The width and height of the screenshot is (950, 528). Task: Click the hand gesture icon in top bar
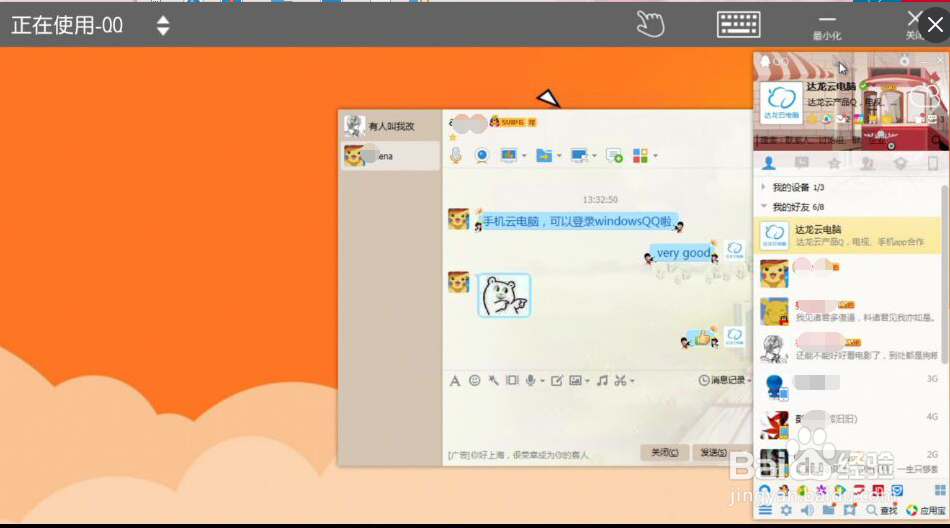(x=650, y=25)
